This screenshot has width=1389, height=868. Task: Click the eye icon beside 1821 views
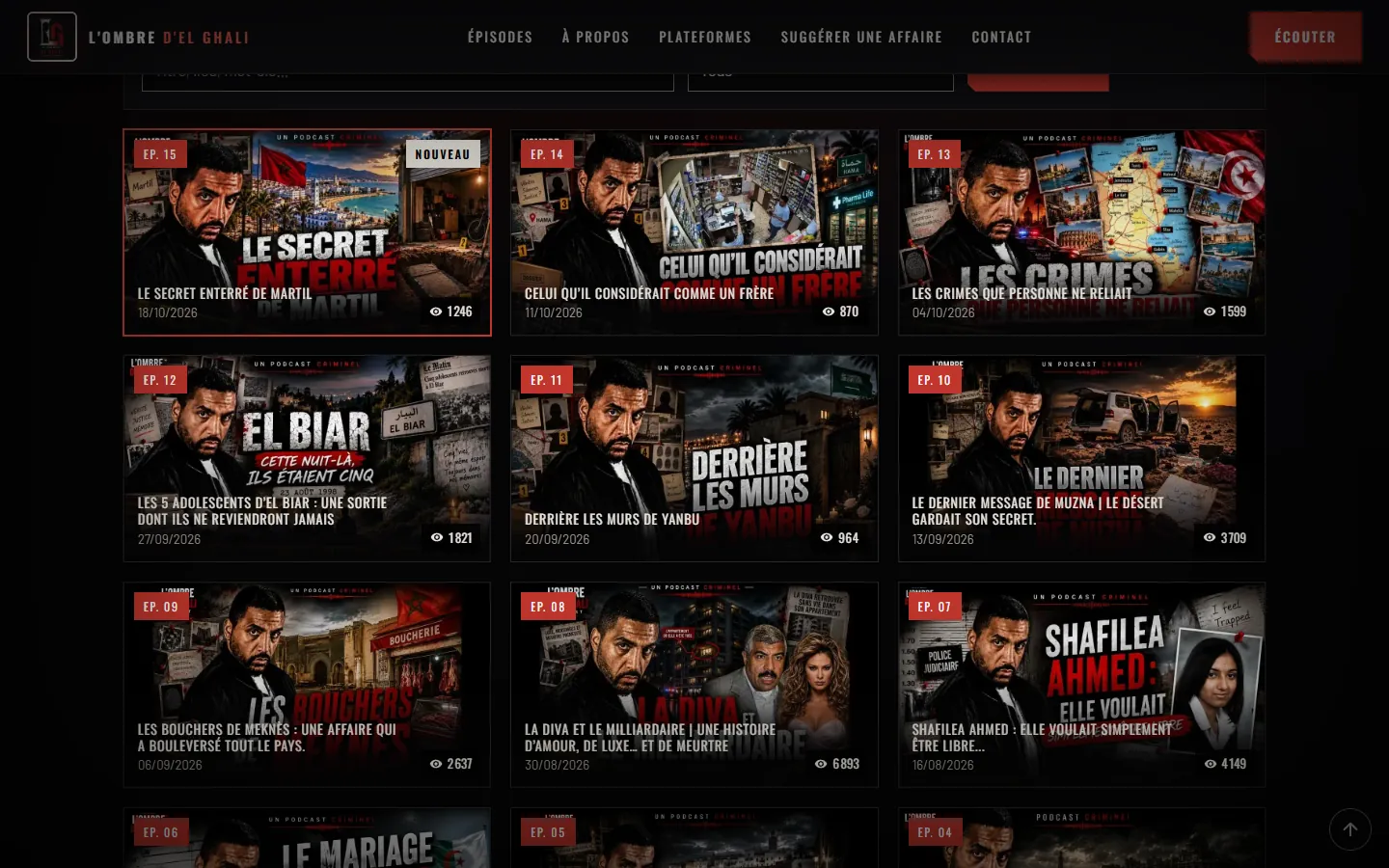pos(437,537)
